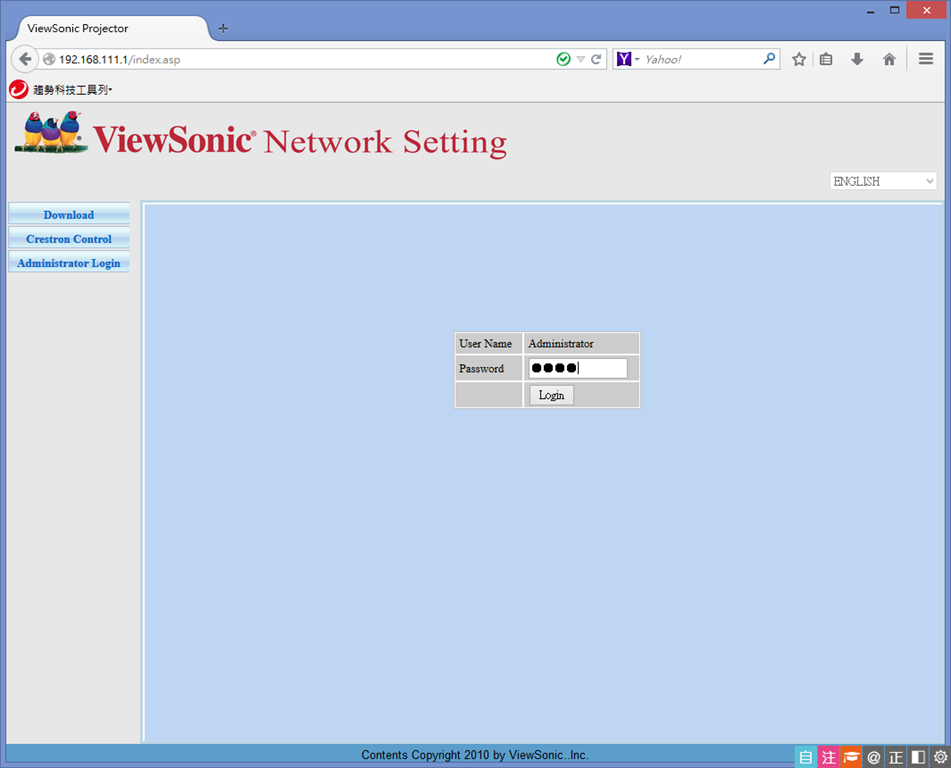
Task: Open the Administrator Login menu item
Action: [x=69, y=263]
